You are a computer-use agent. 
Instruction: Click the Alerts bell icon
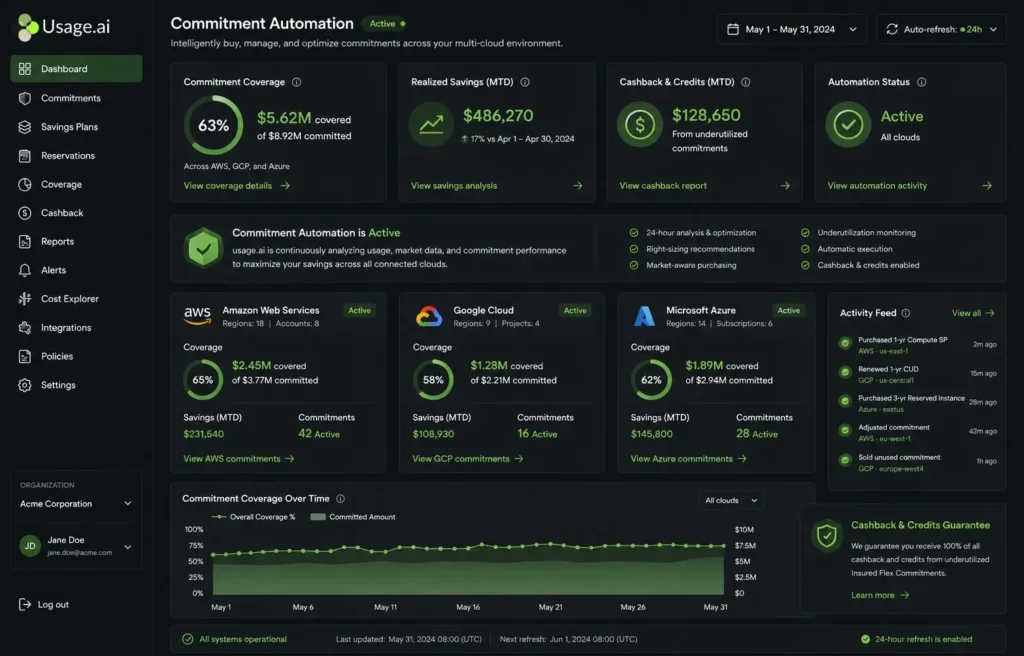pos(25,270)
